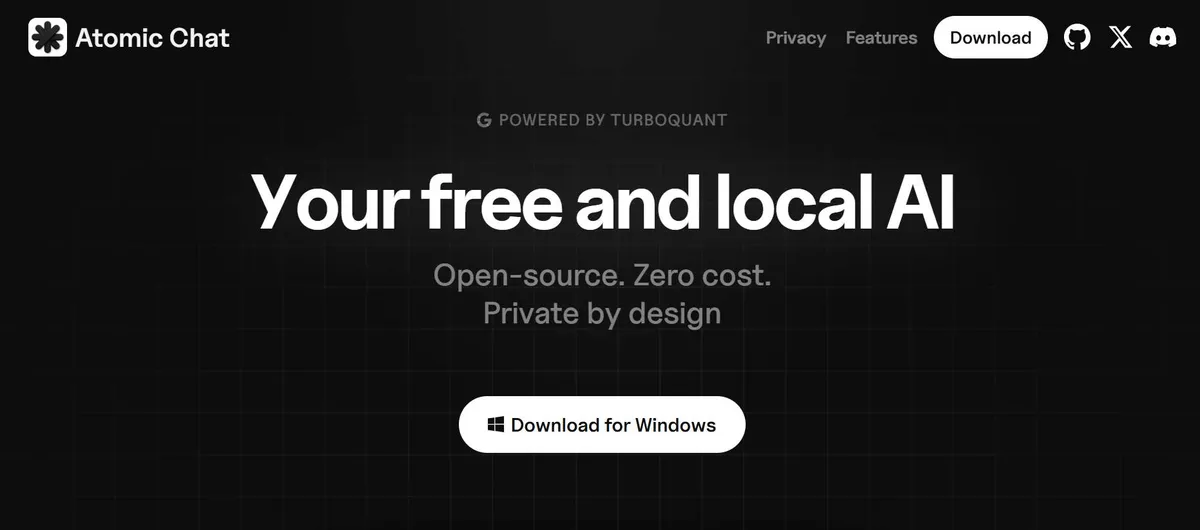Viewport: 1200px width, 530px height.
Task: Click the Download for Windows button
Action: coord(602,425)
